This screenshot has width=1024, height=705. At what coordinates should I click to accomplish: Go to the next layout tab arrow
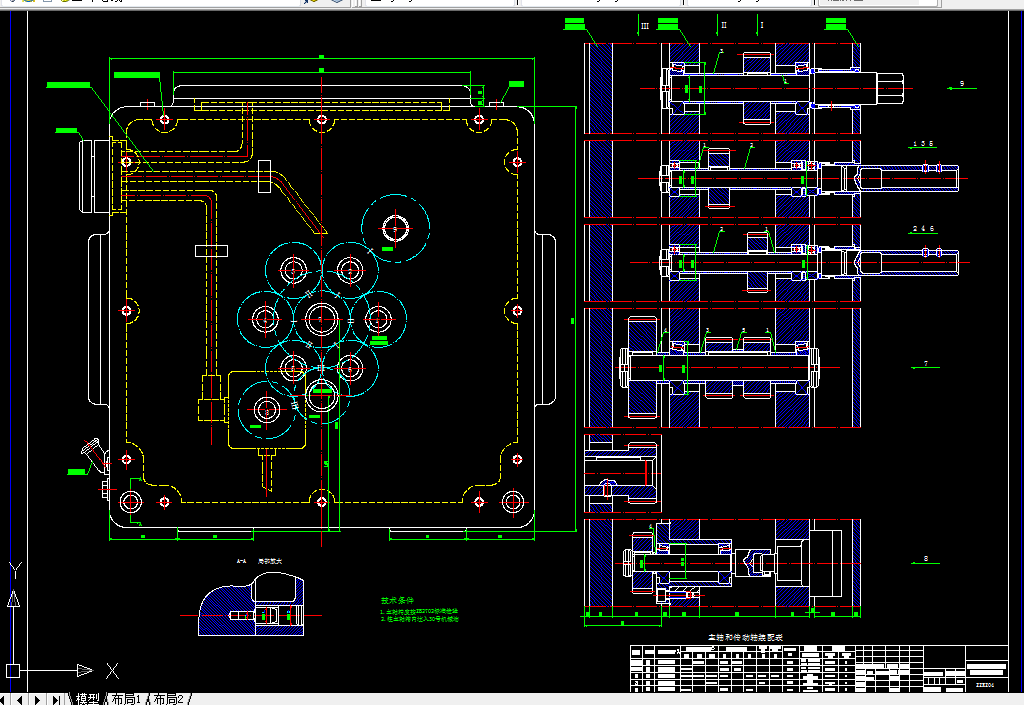click(x=38, y=700)
